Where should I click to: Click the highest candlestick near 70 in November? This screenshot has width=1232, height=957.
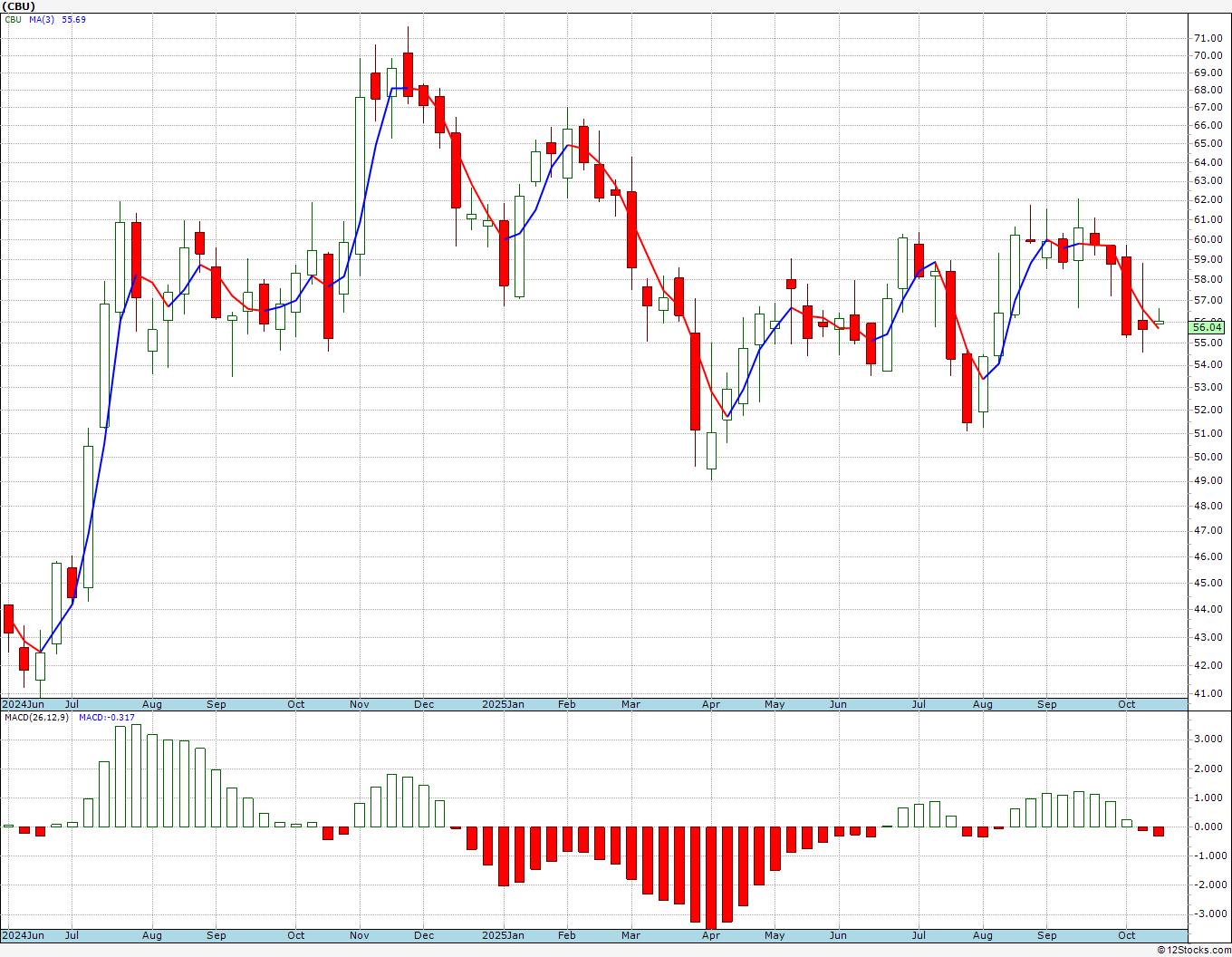pyautogui.click(x=408, y=74)
